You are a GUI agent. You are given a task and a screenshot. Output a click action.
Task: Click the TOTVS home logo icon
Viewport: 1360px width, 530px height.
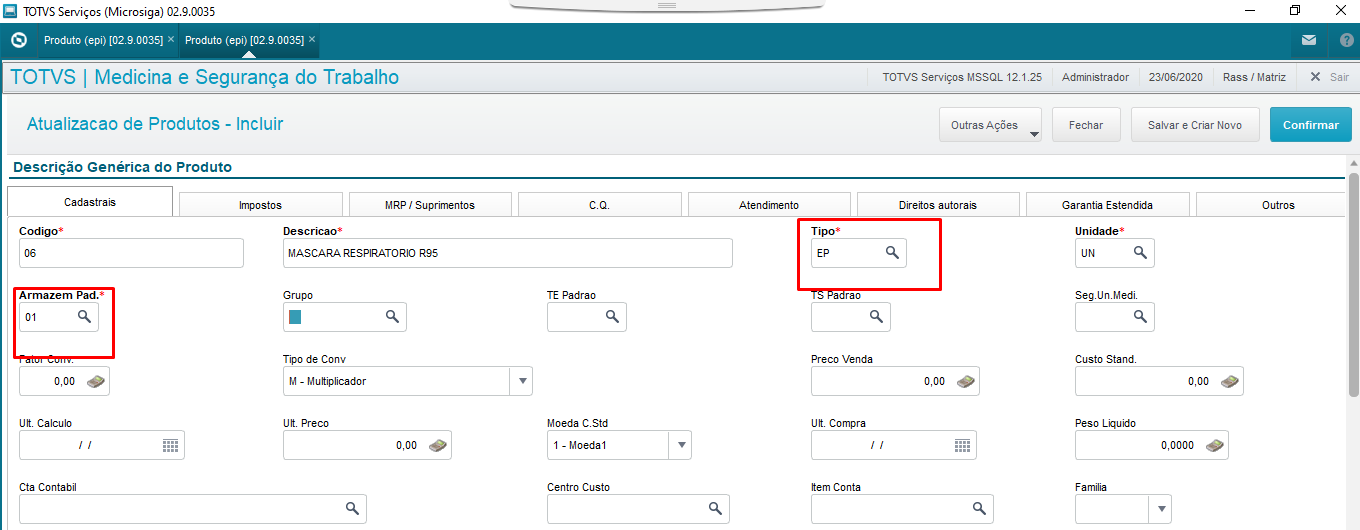[18, 40]
